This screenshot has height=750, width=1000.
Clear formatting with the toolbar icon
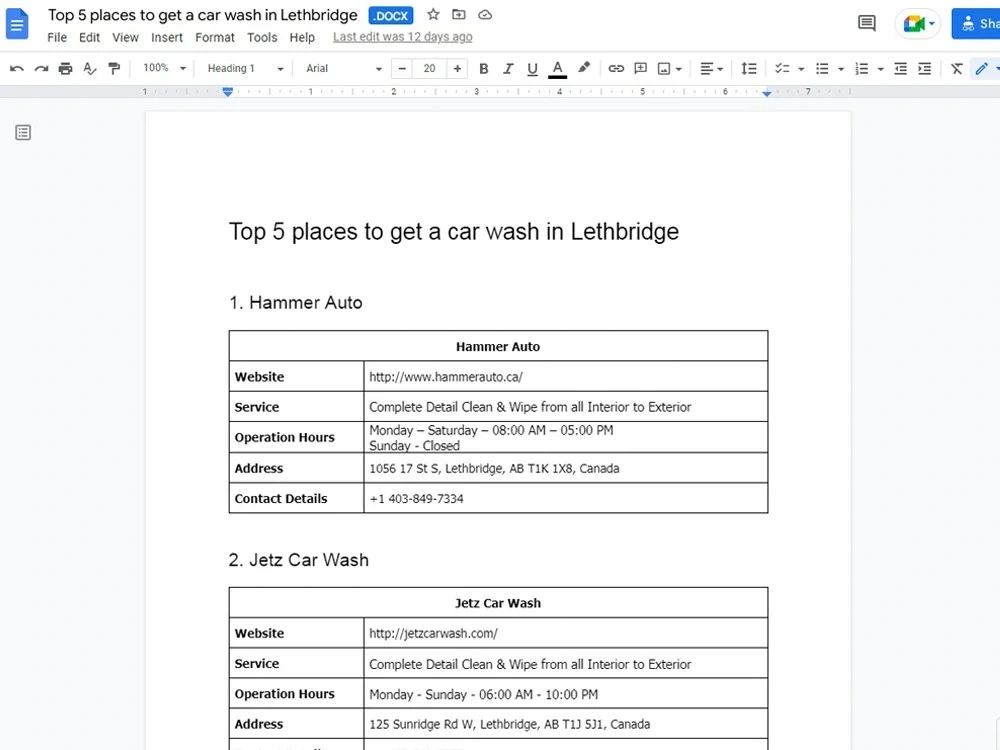click(957, 68)
